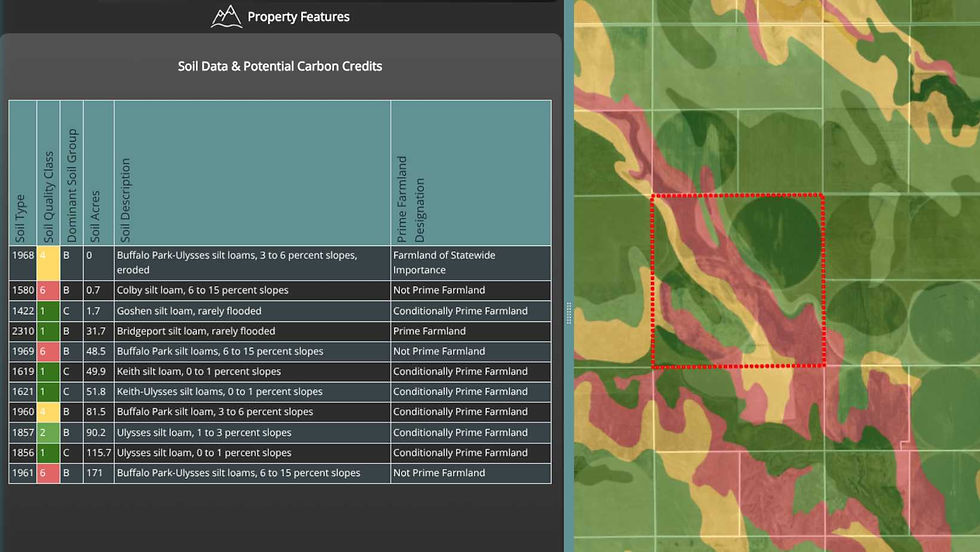Click Buffalo Park-Ulysses 6 to 15 percent description

coord(238,473)
